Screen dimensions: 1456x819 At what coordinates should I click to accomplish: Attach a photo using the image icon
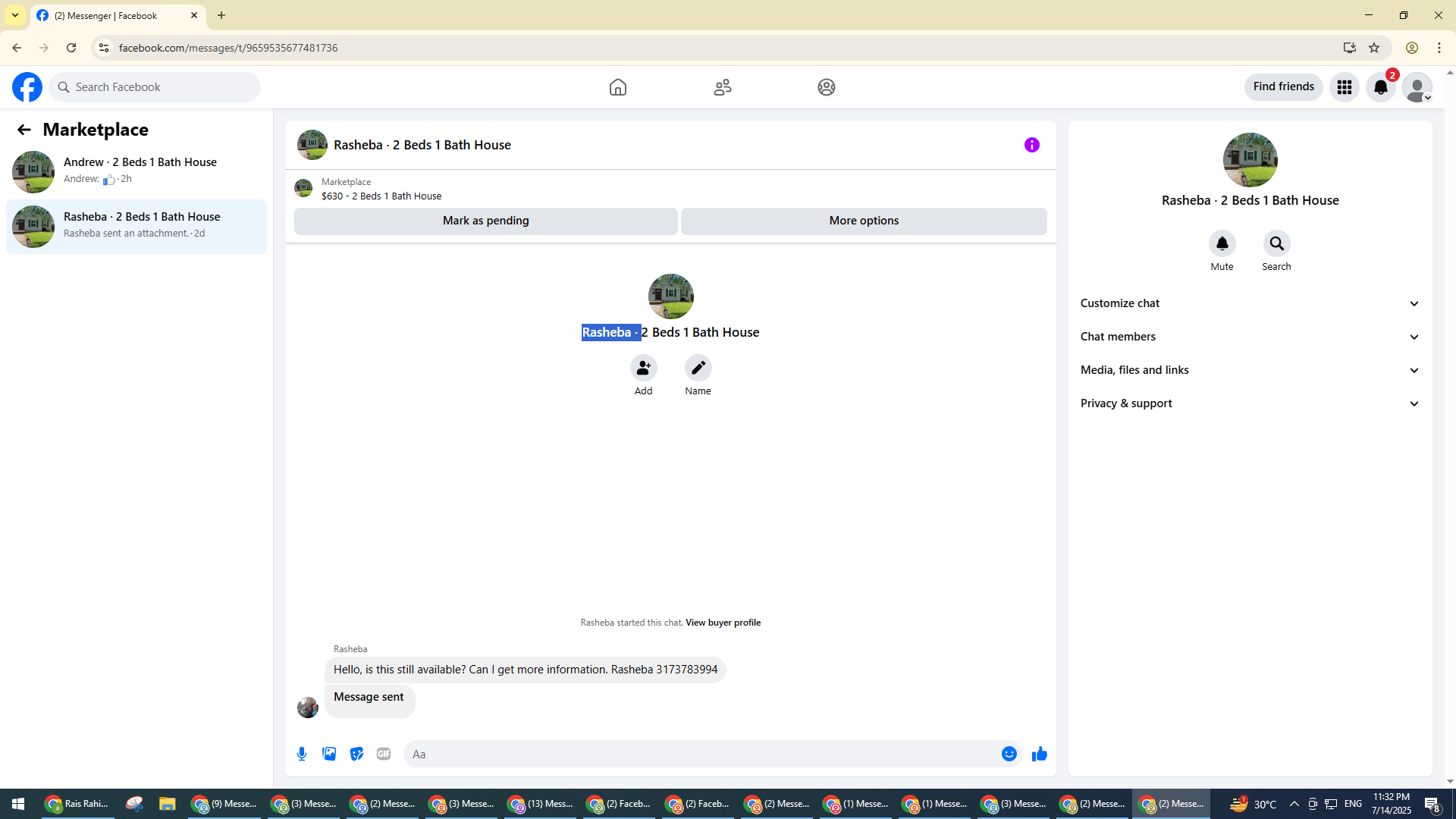[x=329, y=754]
